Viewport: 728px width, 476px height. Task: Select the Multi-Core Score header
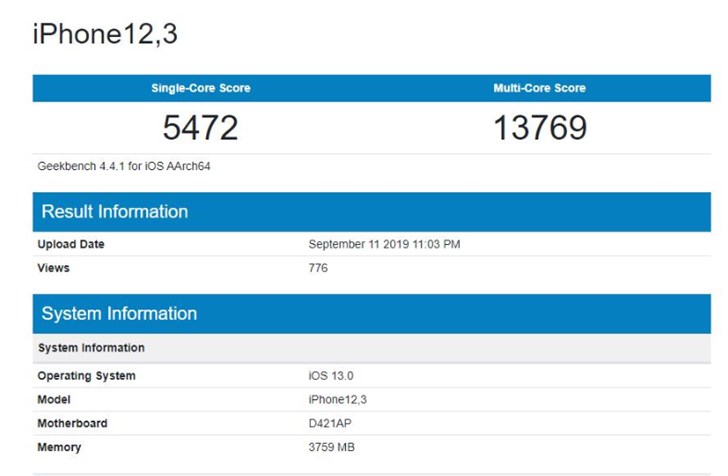[x=539, y=88]
